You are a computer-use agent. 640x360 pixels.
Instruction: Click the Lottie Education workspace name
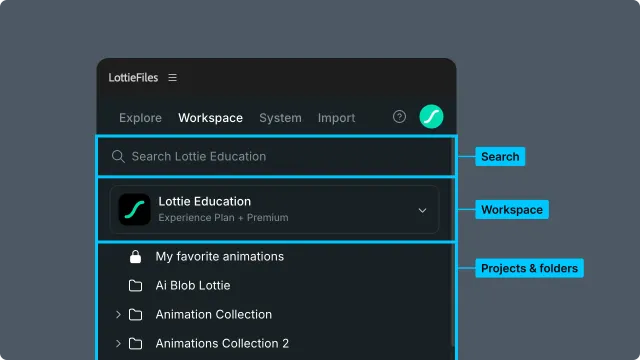[x=204, y=201]
